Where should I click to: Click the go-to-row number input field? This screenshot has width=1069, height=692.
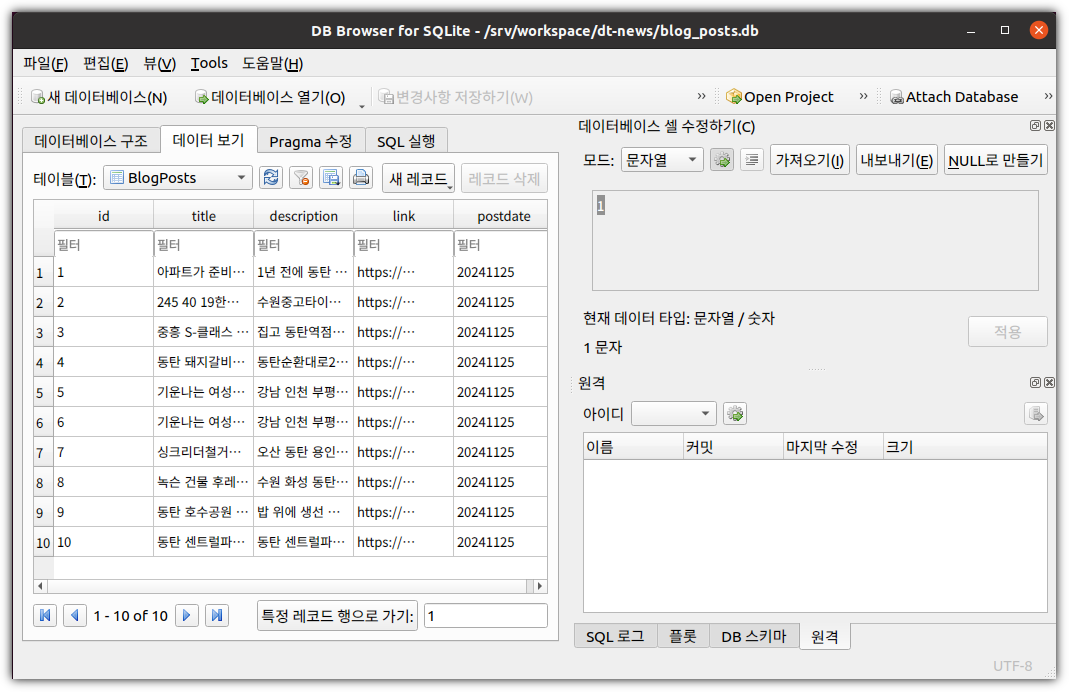486,616
